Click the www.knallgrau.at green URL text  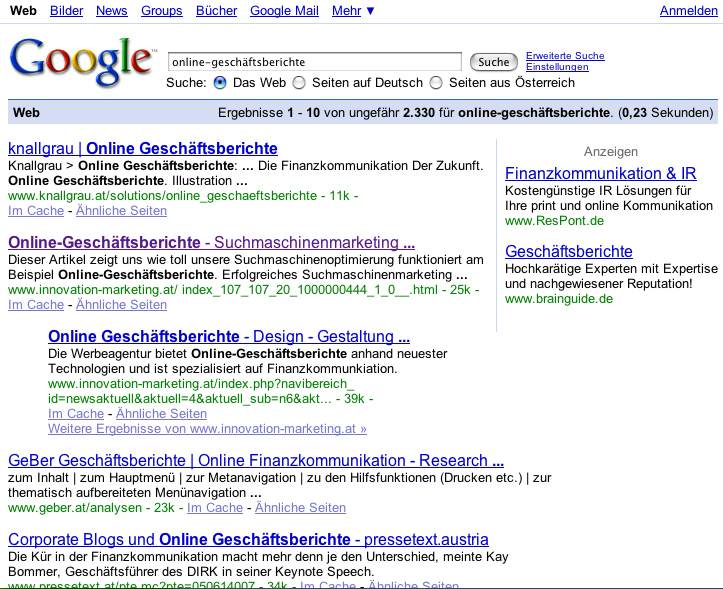162,196
